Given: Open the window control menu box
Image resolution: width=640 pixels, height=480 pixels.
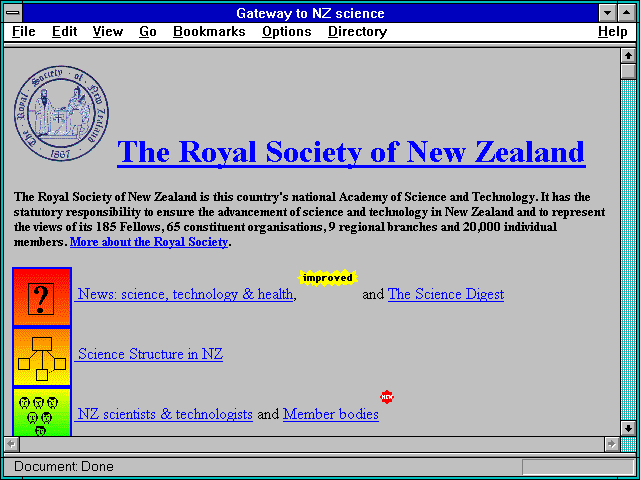Looking at the screenshot, I should point(13,13).
